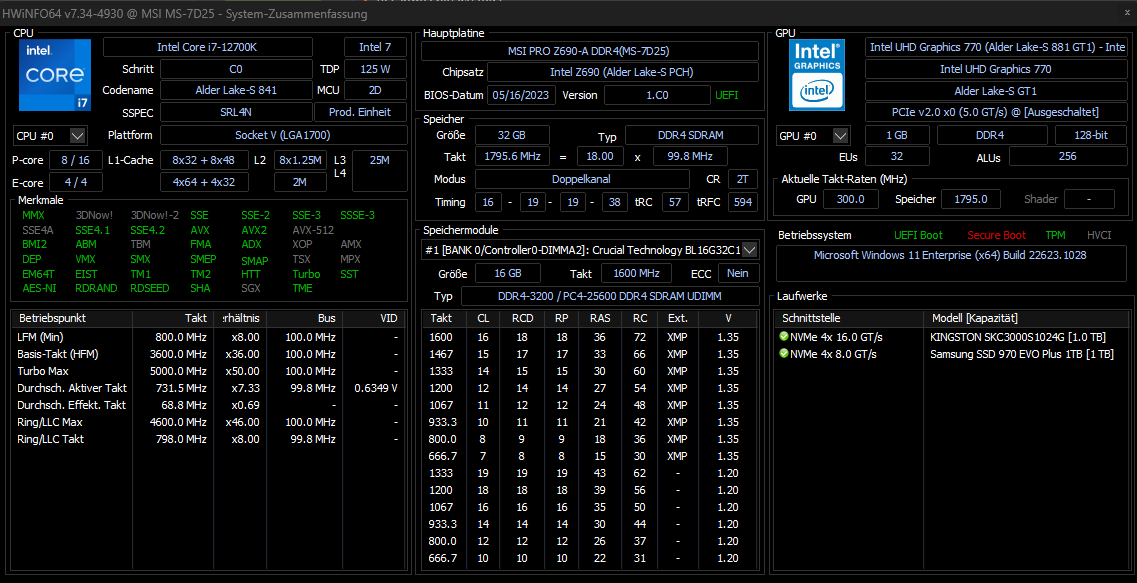The image size is (1137, 583).
Task: Click the VID column header in CPU table
Action: 374,318
